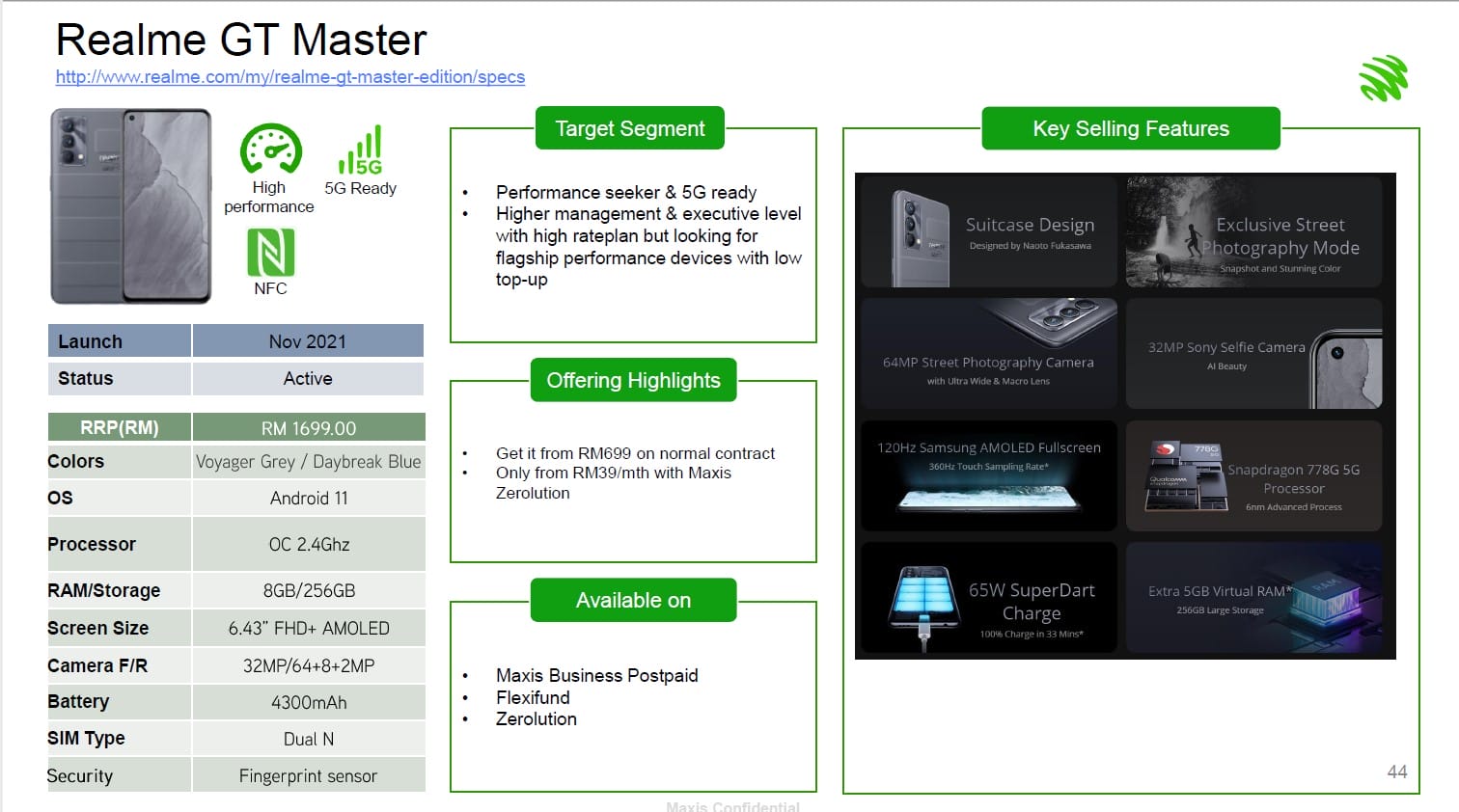The height and width of the screenshot is (812, 1459).
Task: Click the Dual N cell
Action: (x=309, y=739)
